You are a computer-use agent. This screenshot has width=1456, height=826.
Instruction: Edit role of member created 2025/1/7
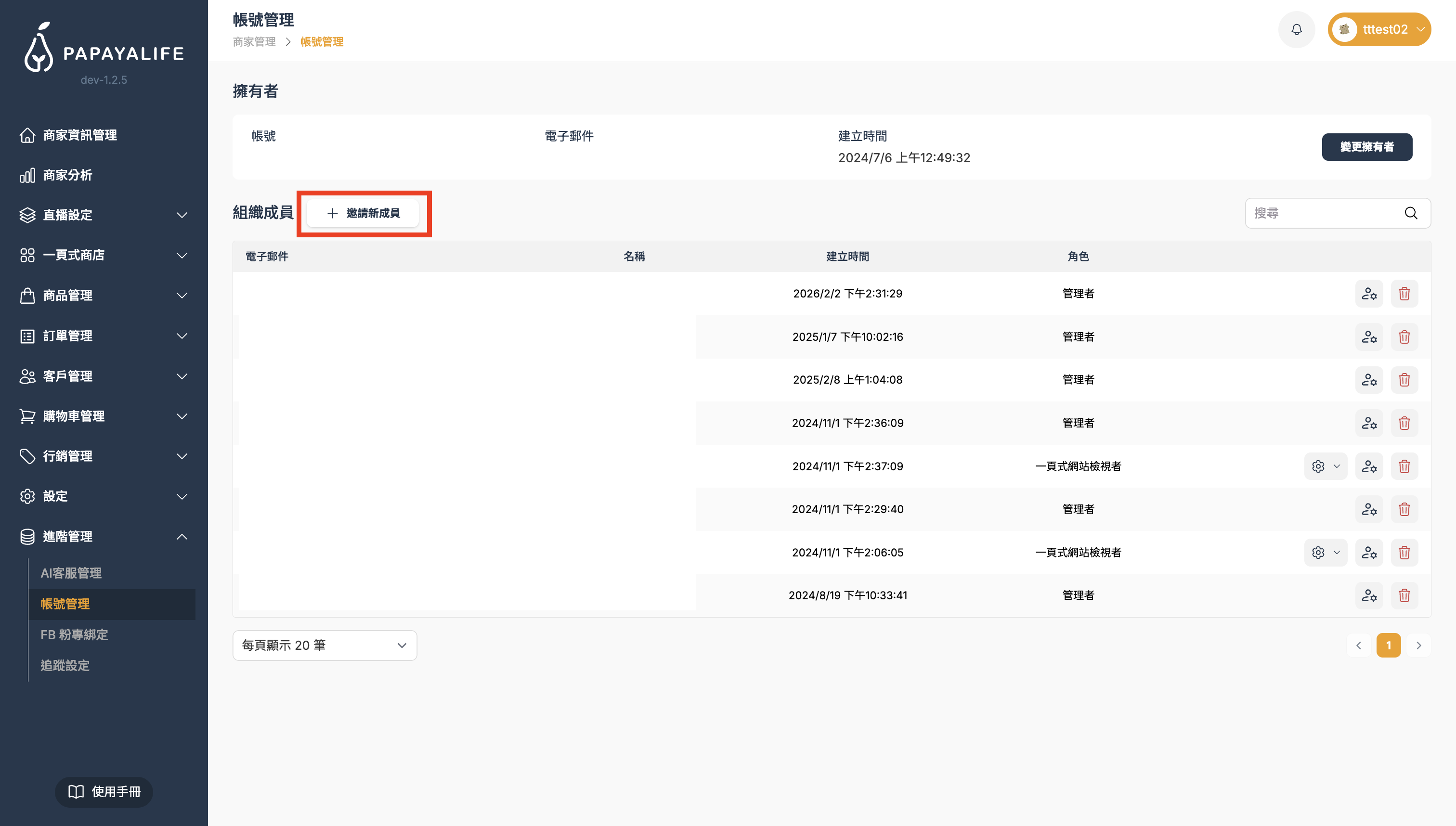pos(1369,337)
